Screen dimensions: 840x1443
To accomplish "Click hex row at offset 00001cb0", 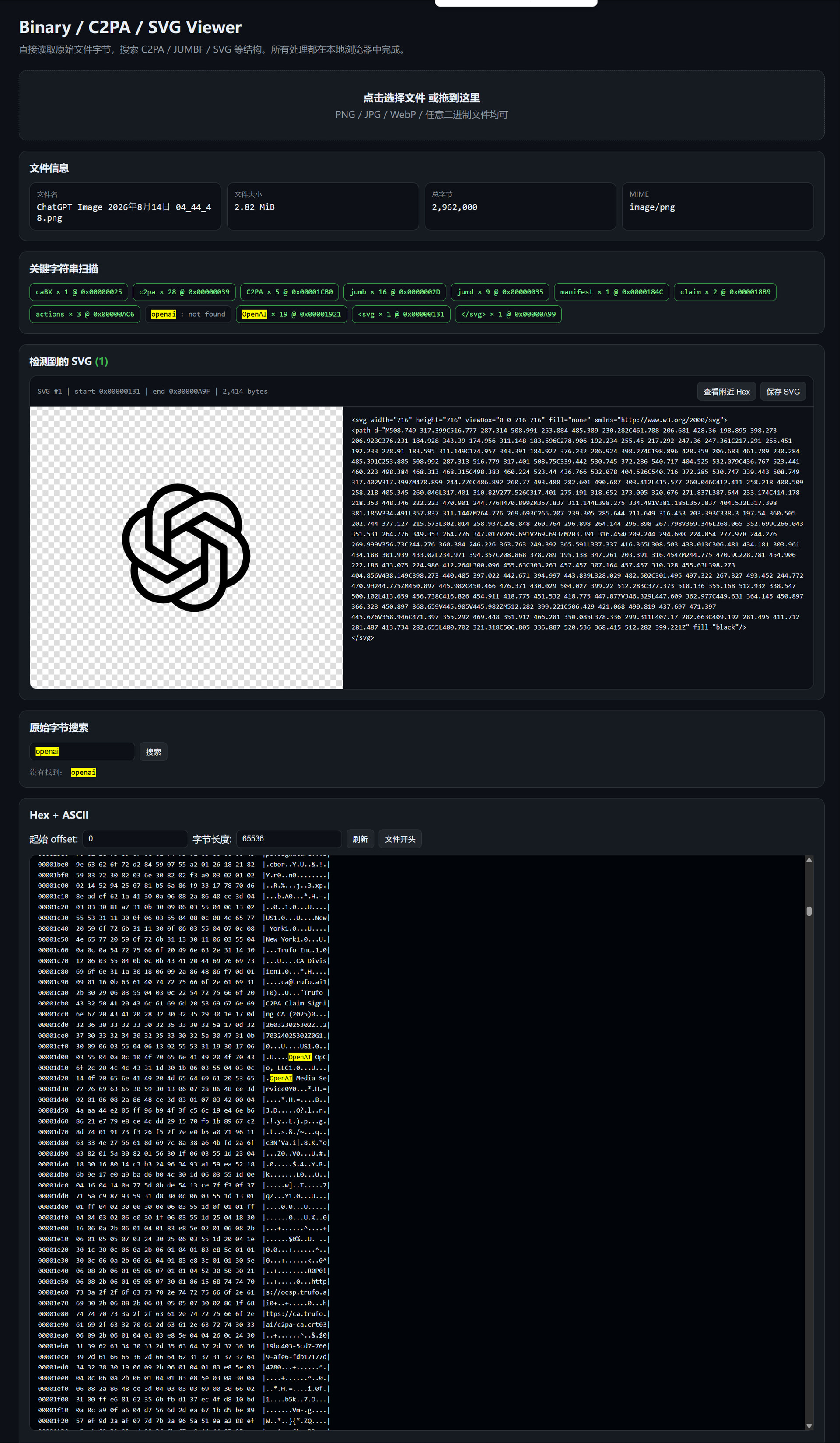I will 184,1003.
